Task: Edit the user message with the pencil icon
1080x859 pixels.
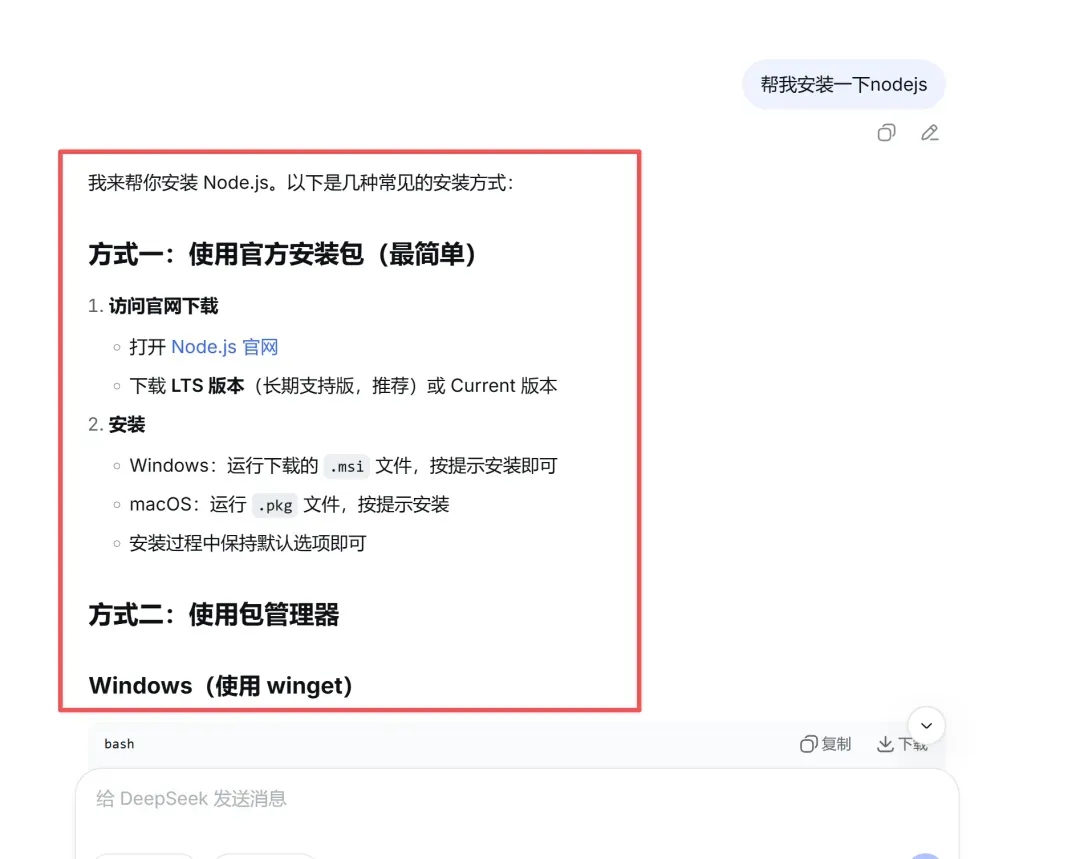Action: point(930,132)
